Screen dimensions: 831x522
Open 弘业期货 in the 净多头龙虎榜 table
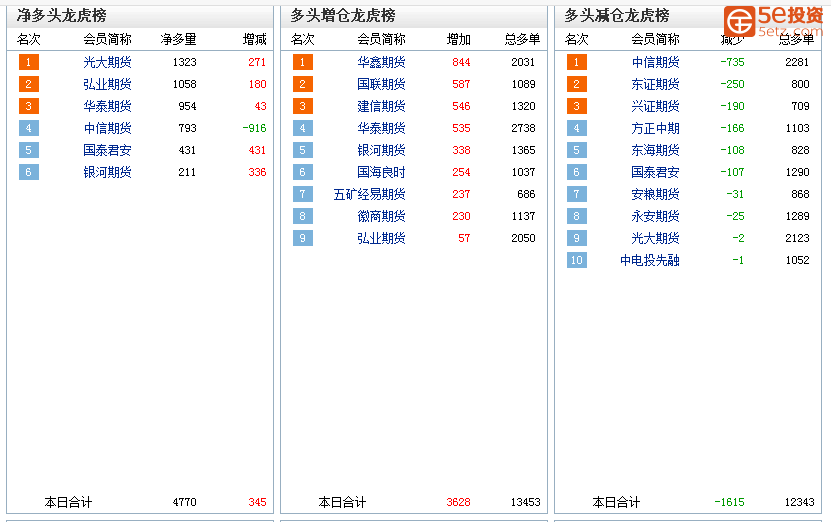click(107, 84)
